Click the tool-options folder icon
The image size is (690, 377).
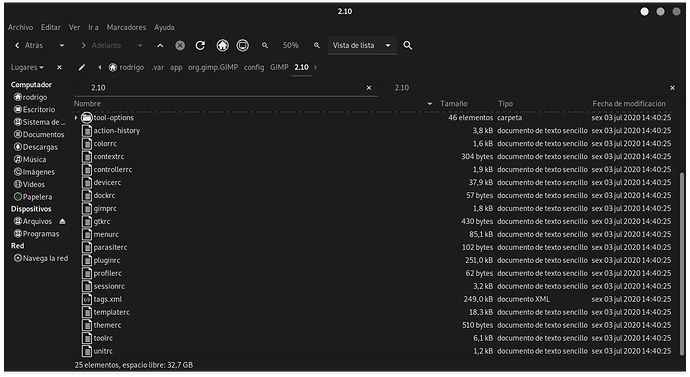click(x=87, y=117)
